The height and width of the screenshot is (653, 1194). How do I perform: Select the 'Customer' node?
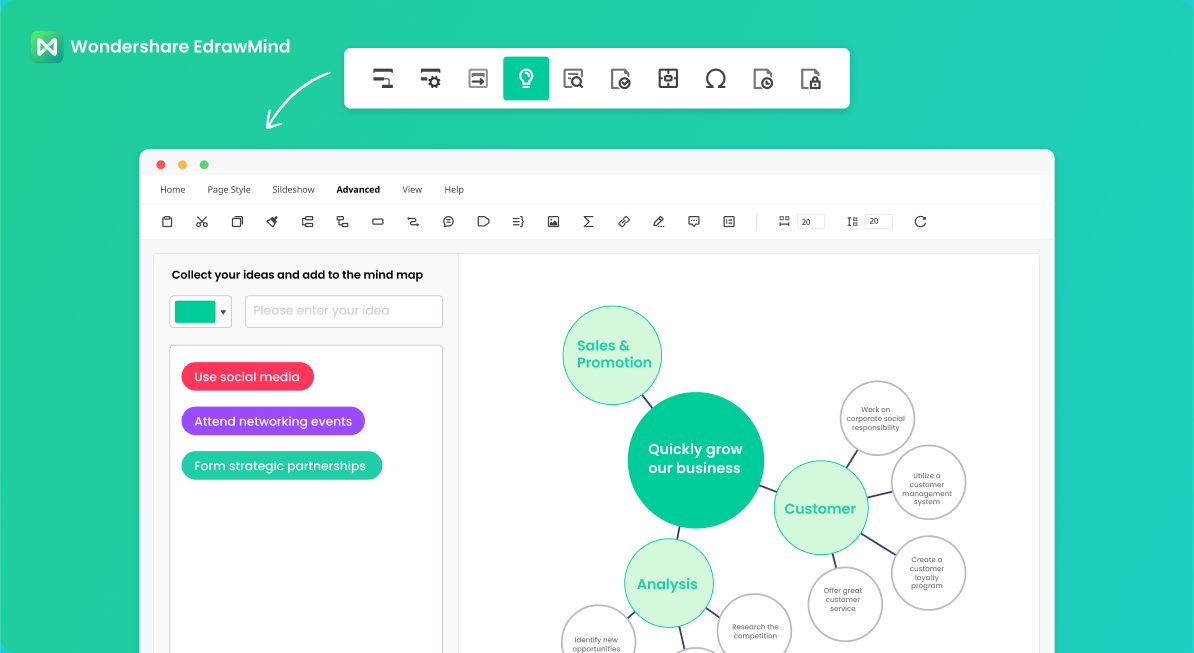(x=821, y=508)
